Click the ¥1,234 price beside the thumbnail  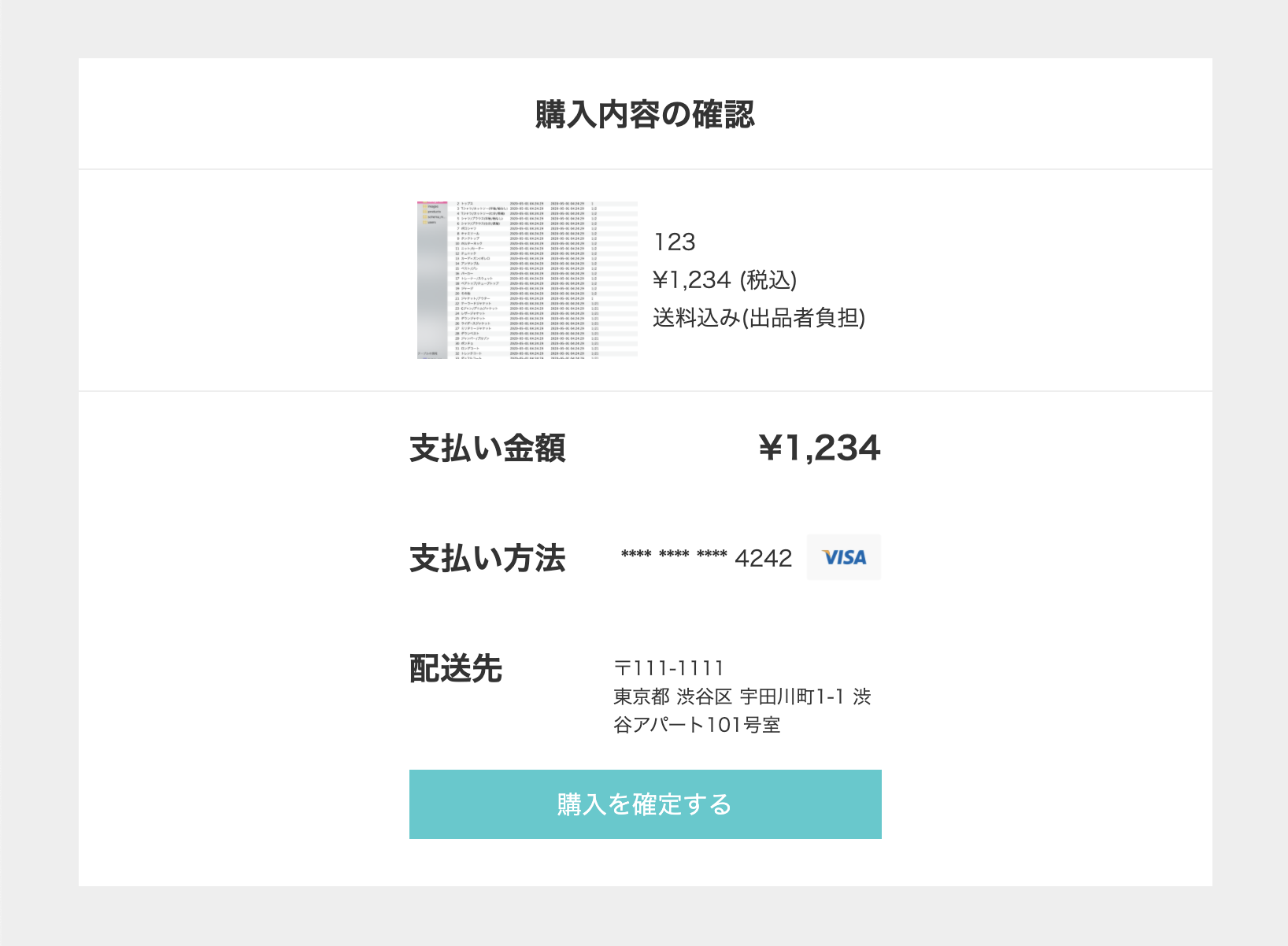click(x=692, y=279)
